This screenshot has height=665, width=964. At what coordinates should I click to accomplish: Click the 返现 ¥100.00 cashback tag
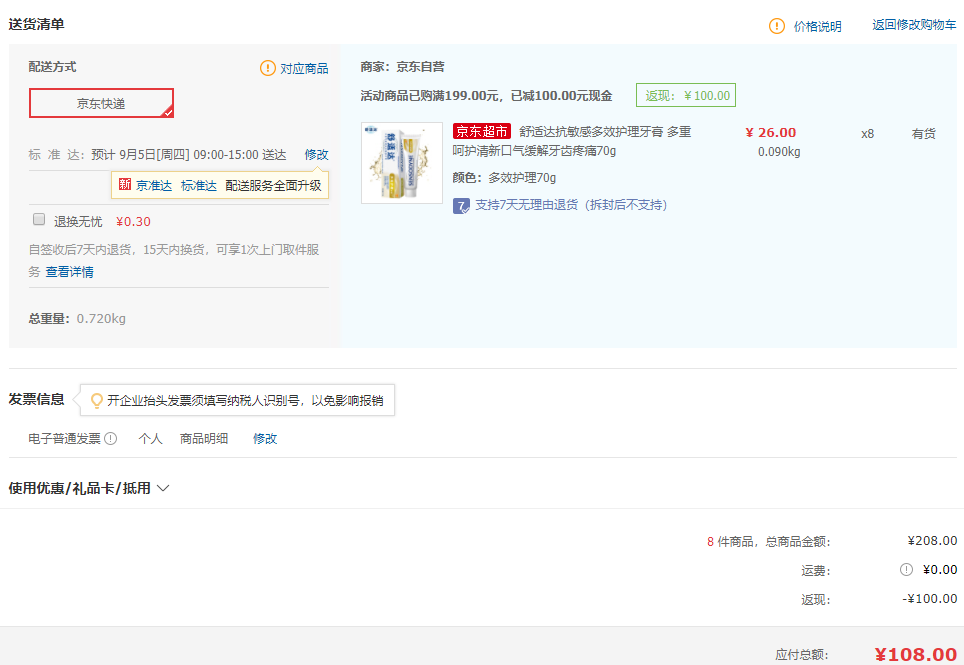(x=686, y=95)
